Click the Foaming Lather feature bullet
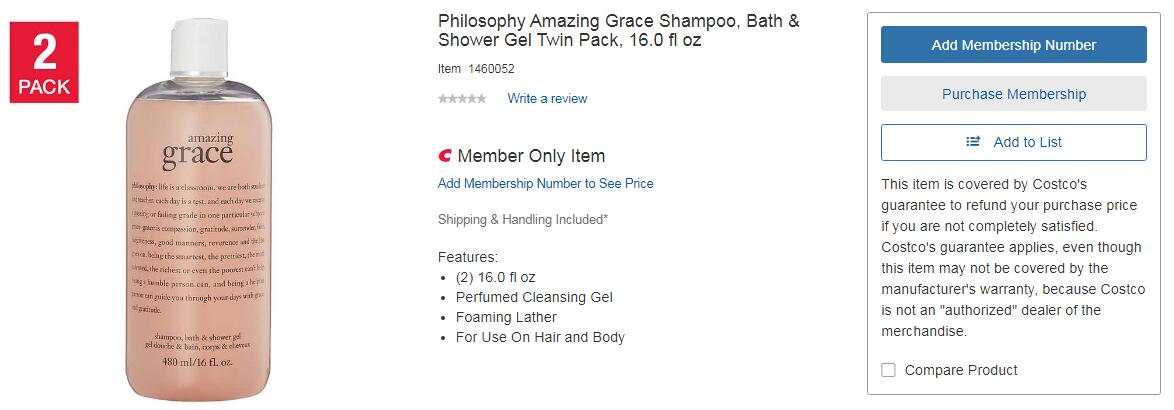This screenshot has width=1174, height=410. (506, 317)
